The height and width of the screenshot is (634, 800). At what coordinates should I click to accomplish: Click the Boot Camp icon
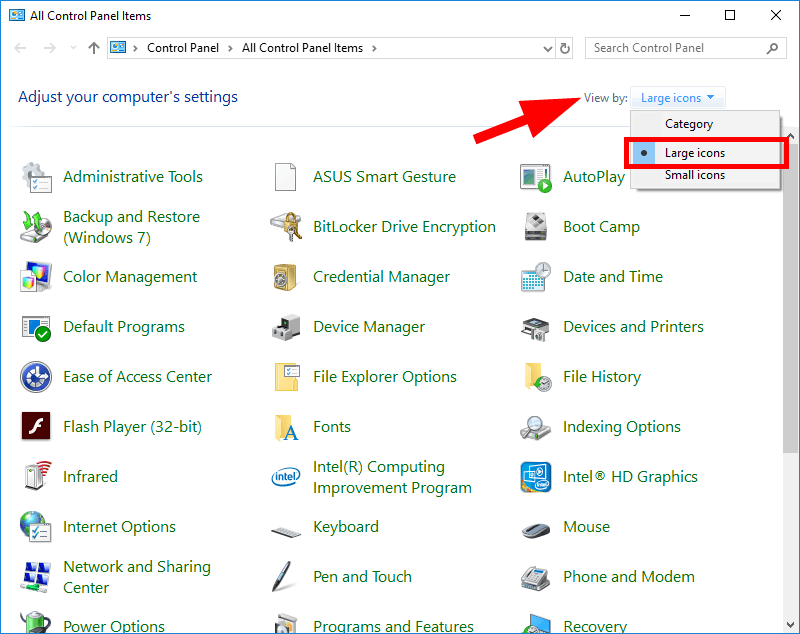(x=536, y=227)
